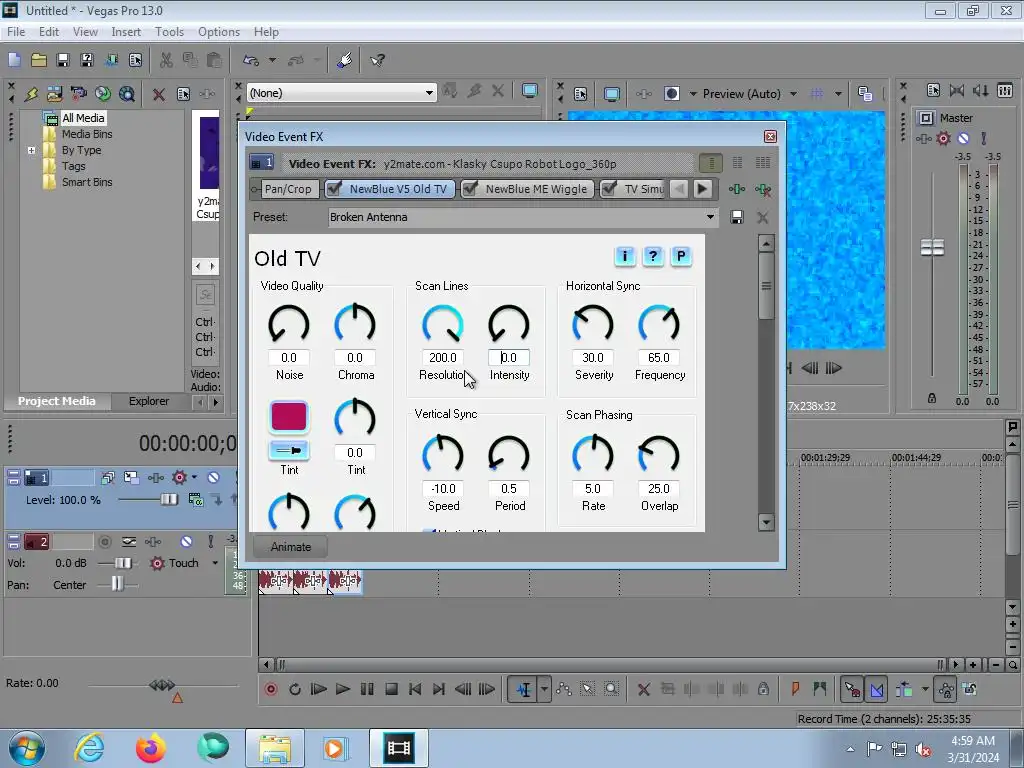Image resolution: width=1024 pixels, height=768 pixels.
Task: Click the Stop button in transport bar
Action: tap(391, 689)
